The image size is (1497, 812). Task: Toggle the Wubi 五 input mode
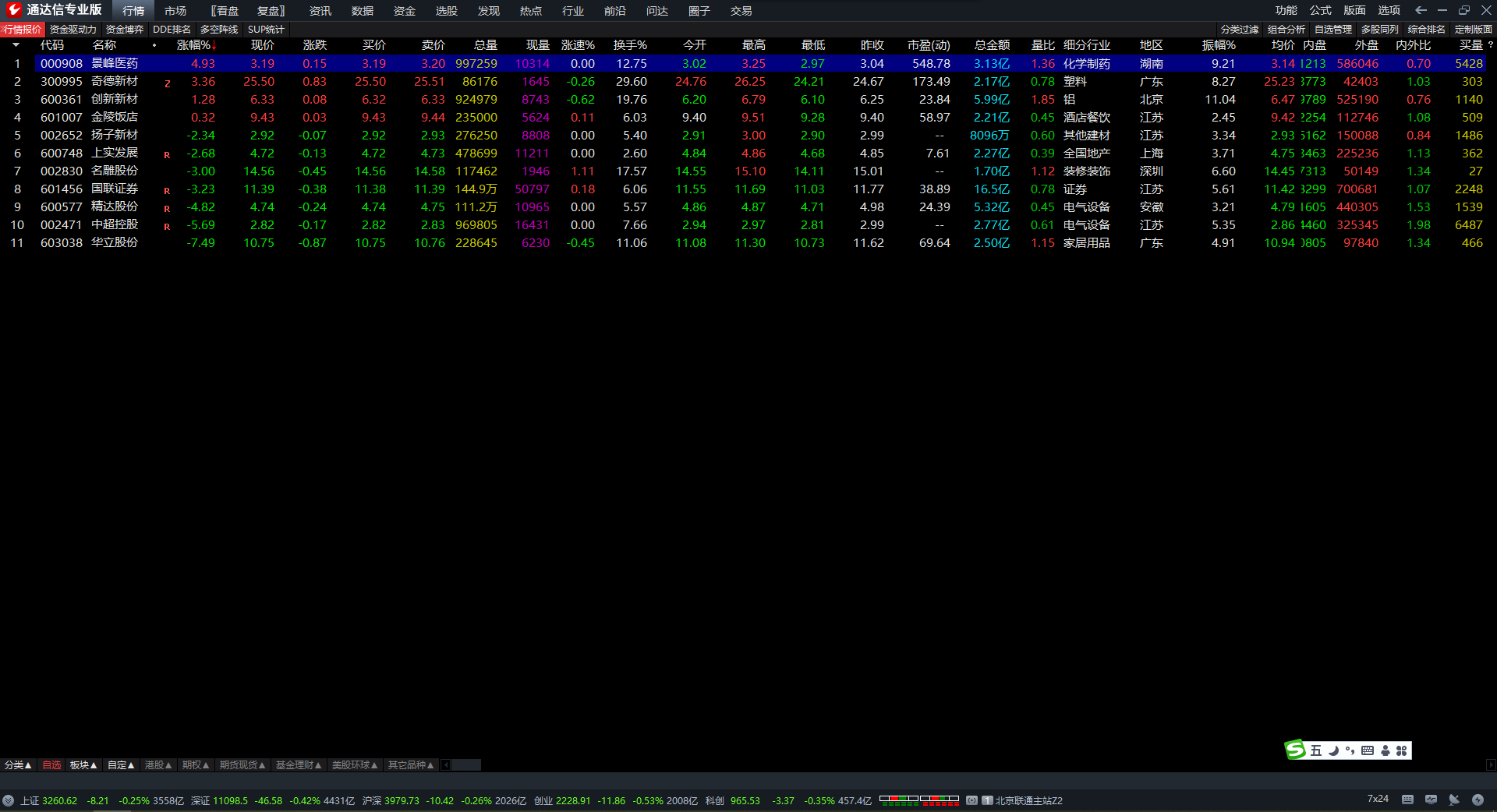click(x=1316, y=750)
